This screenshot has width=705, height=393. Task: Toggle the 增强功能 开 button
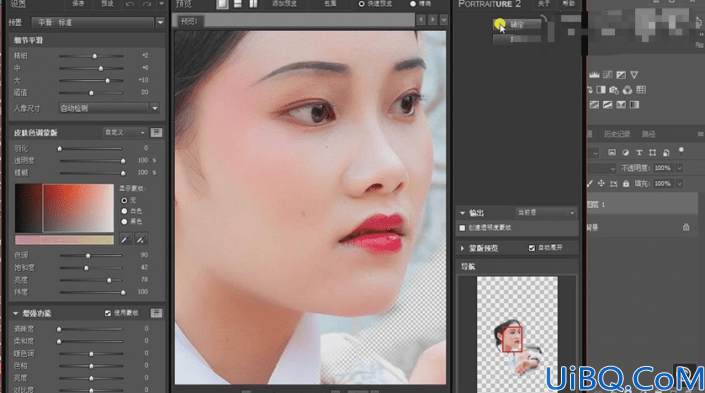pyautogui.click(x=156, y=313)
